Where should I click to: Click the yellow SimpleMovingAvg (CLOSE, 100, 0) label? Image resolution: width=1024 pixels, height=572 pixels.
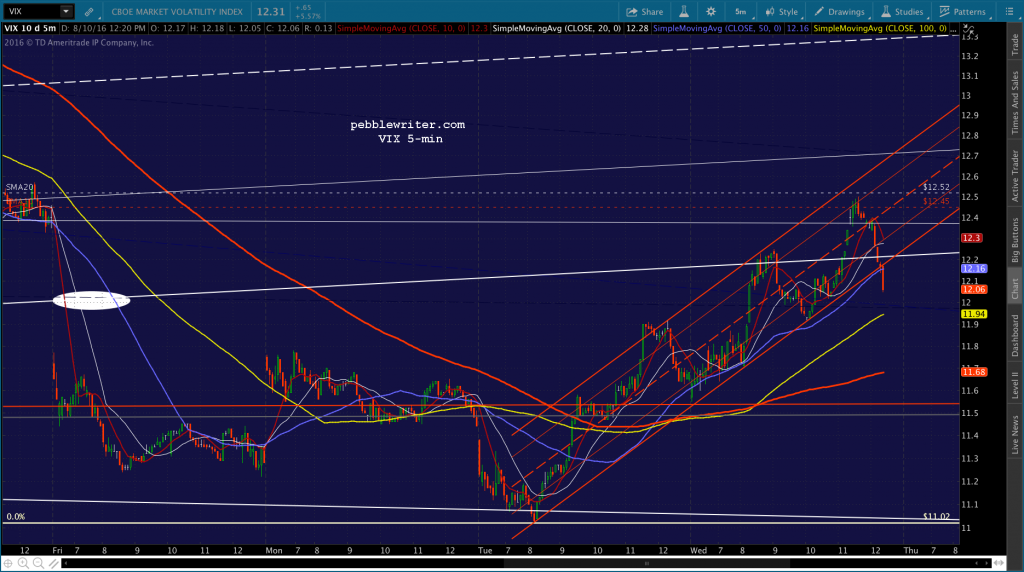tap(880, 29)
